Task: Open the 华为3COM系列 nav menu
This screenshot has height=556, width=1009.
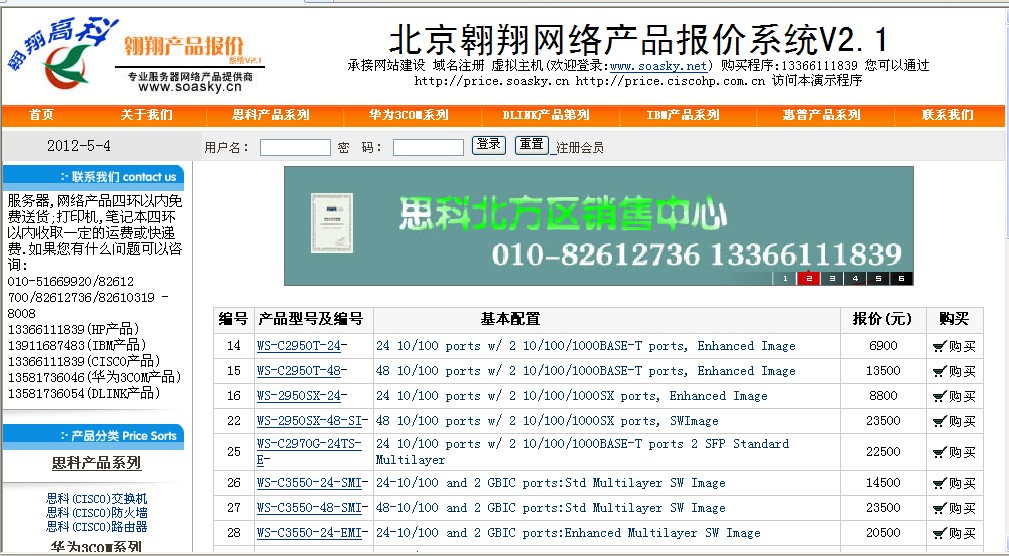Action: click(x=408, y=115)
